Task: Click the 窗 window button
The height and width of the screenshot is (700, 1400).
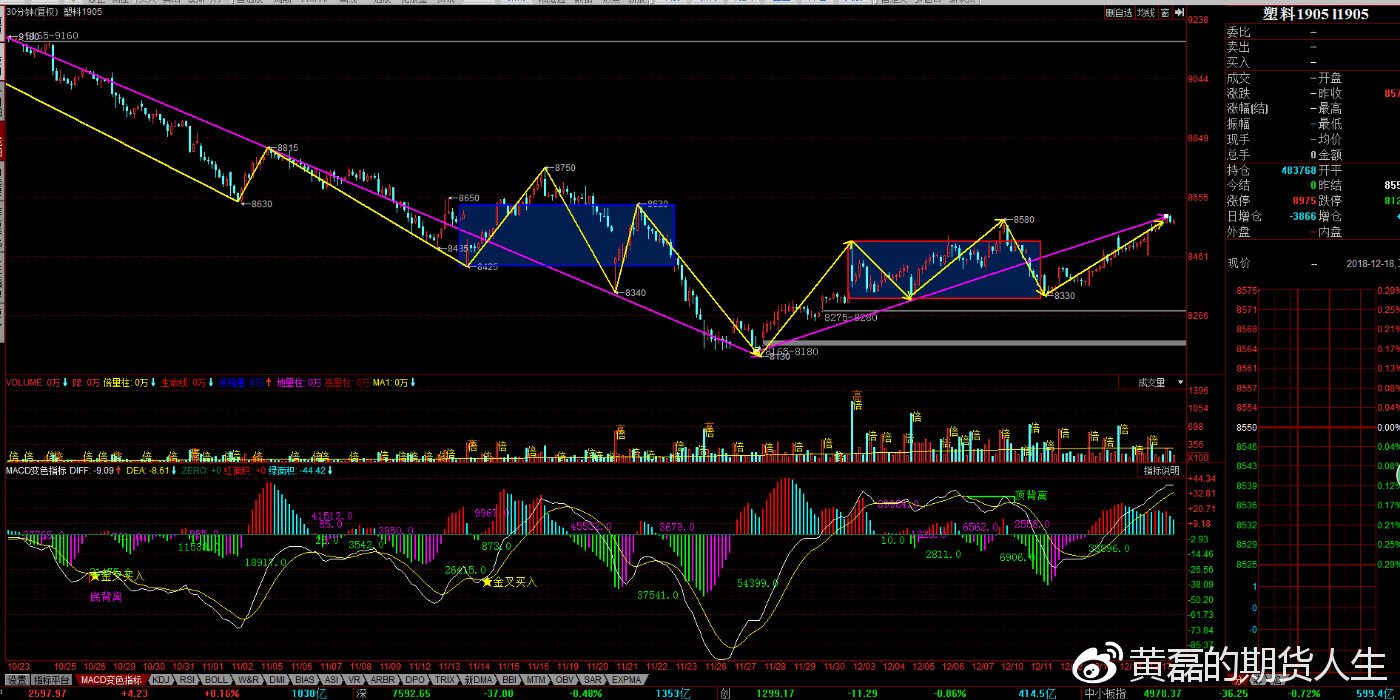Action: pyautogui.click(x=1165, y=13)
